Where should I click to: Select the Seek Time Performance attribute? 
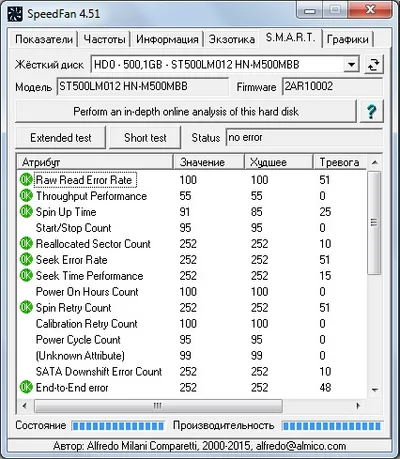(89, 276)
